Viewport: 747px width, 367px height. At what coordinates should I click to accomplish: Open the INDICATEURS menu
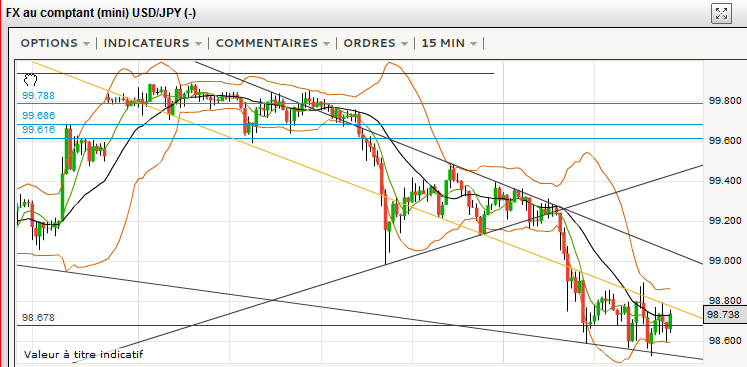click(x=152, y=43)
